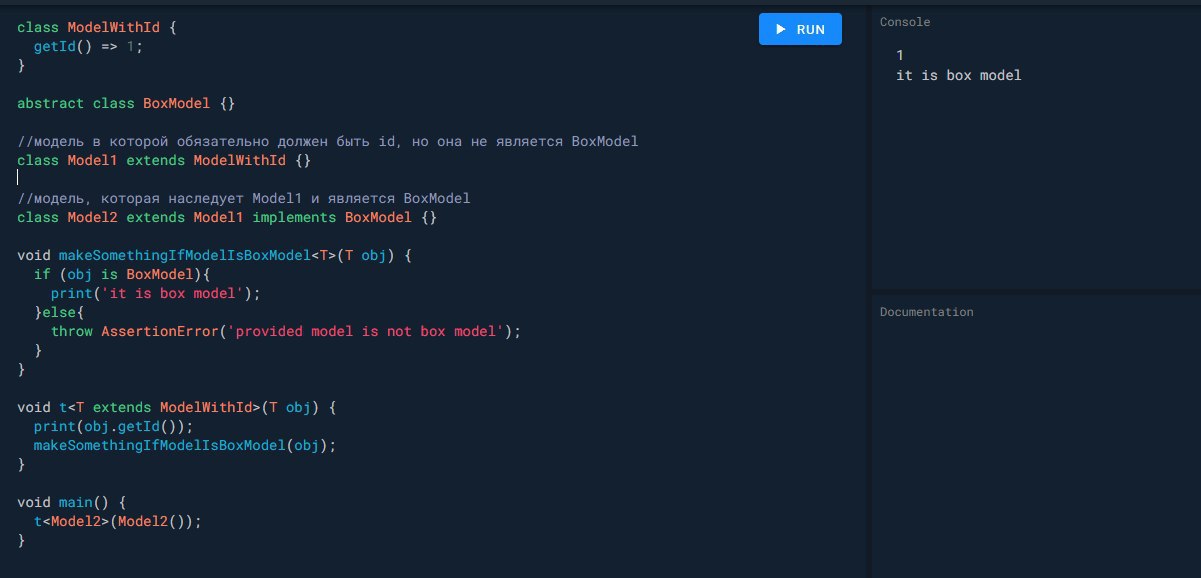The width and height of the screenshot is (1201, 578).
Task: Click console output 'it is box model'
Action: [959, 75]
